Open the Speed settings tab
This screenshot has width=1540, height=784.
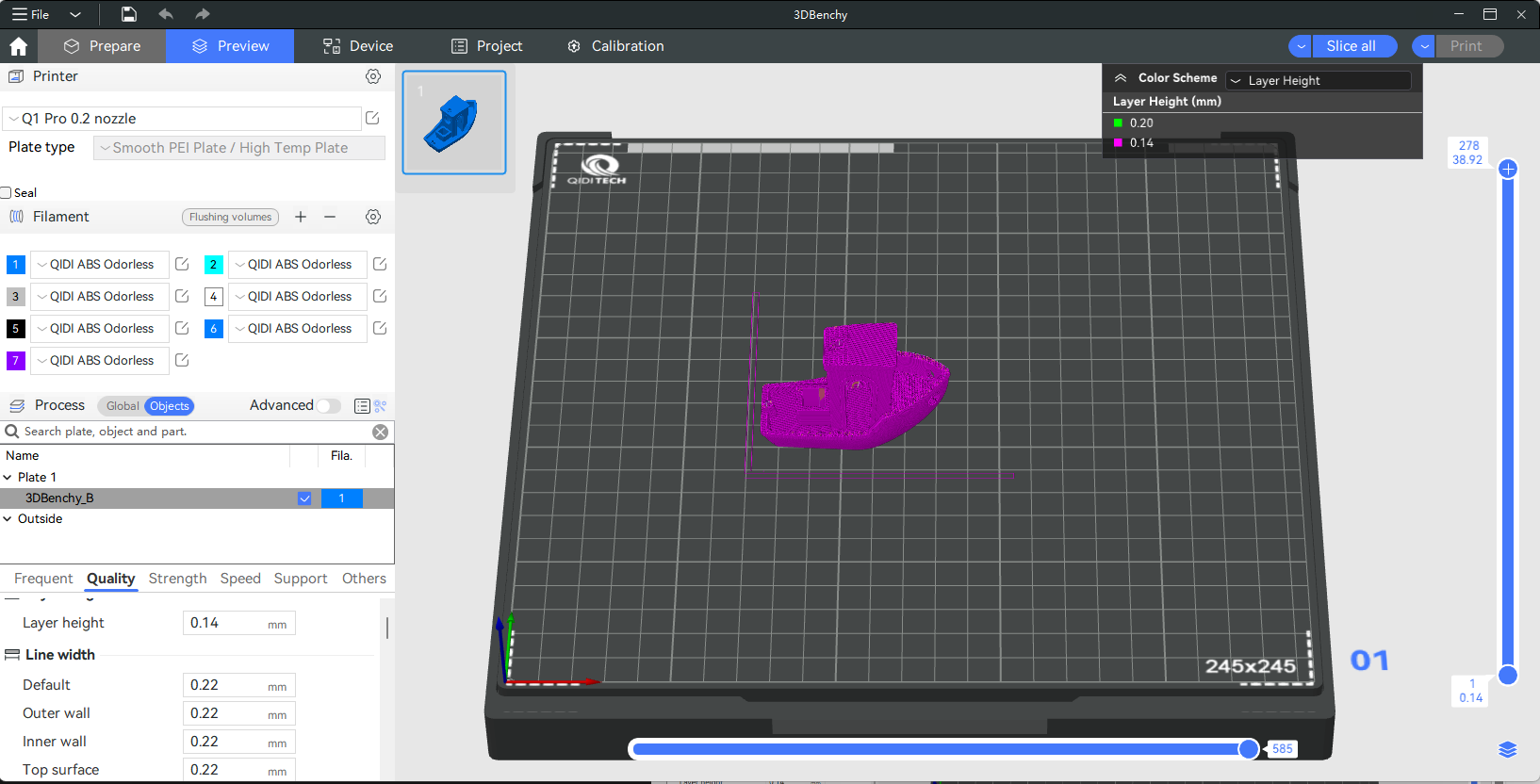tap(240, 579)
